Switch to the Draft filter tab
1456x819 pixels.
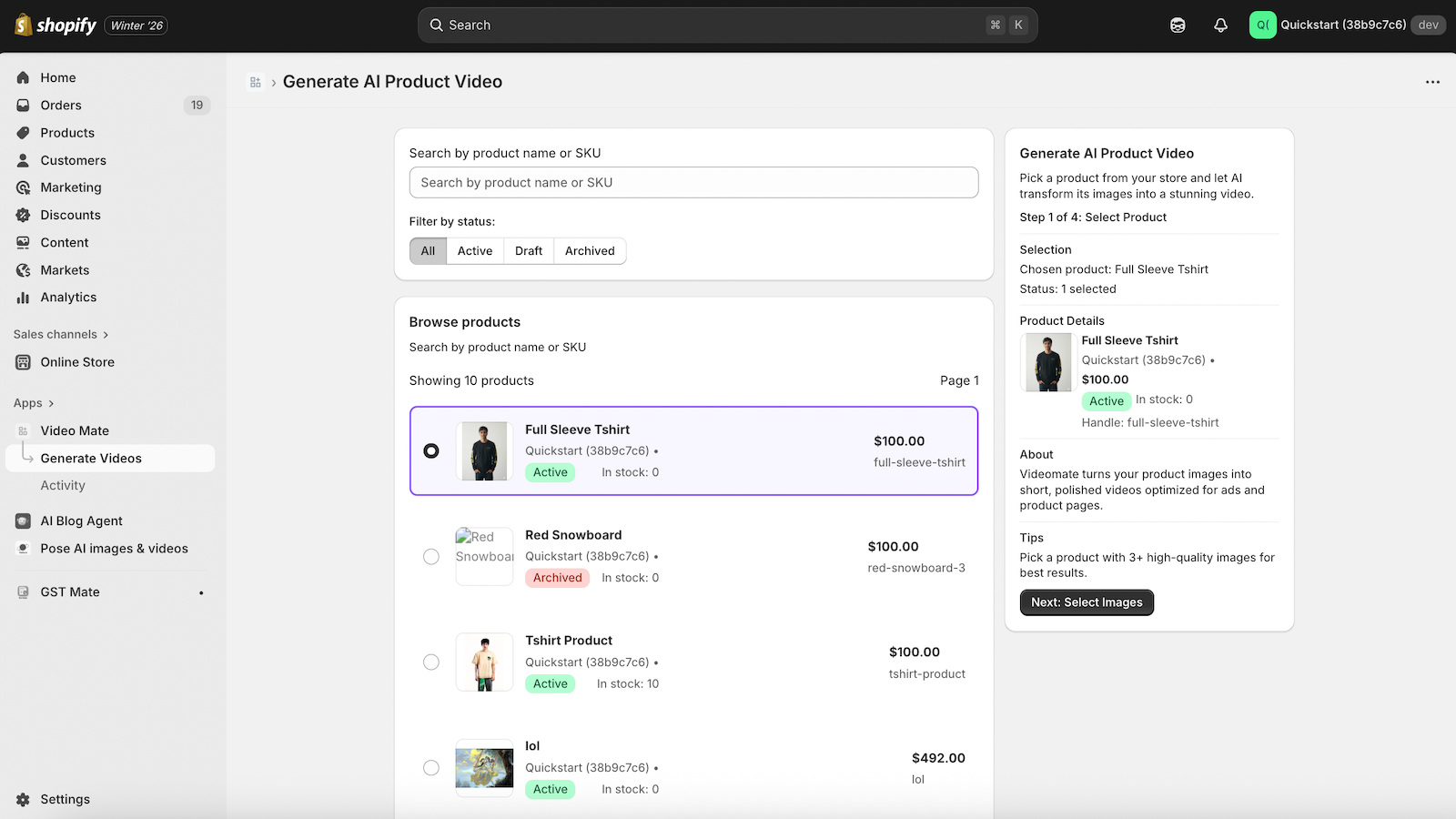click(528, 250)
